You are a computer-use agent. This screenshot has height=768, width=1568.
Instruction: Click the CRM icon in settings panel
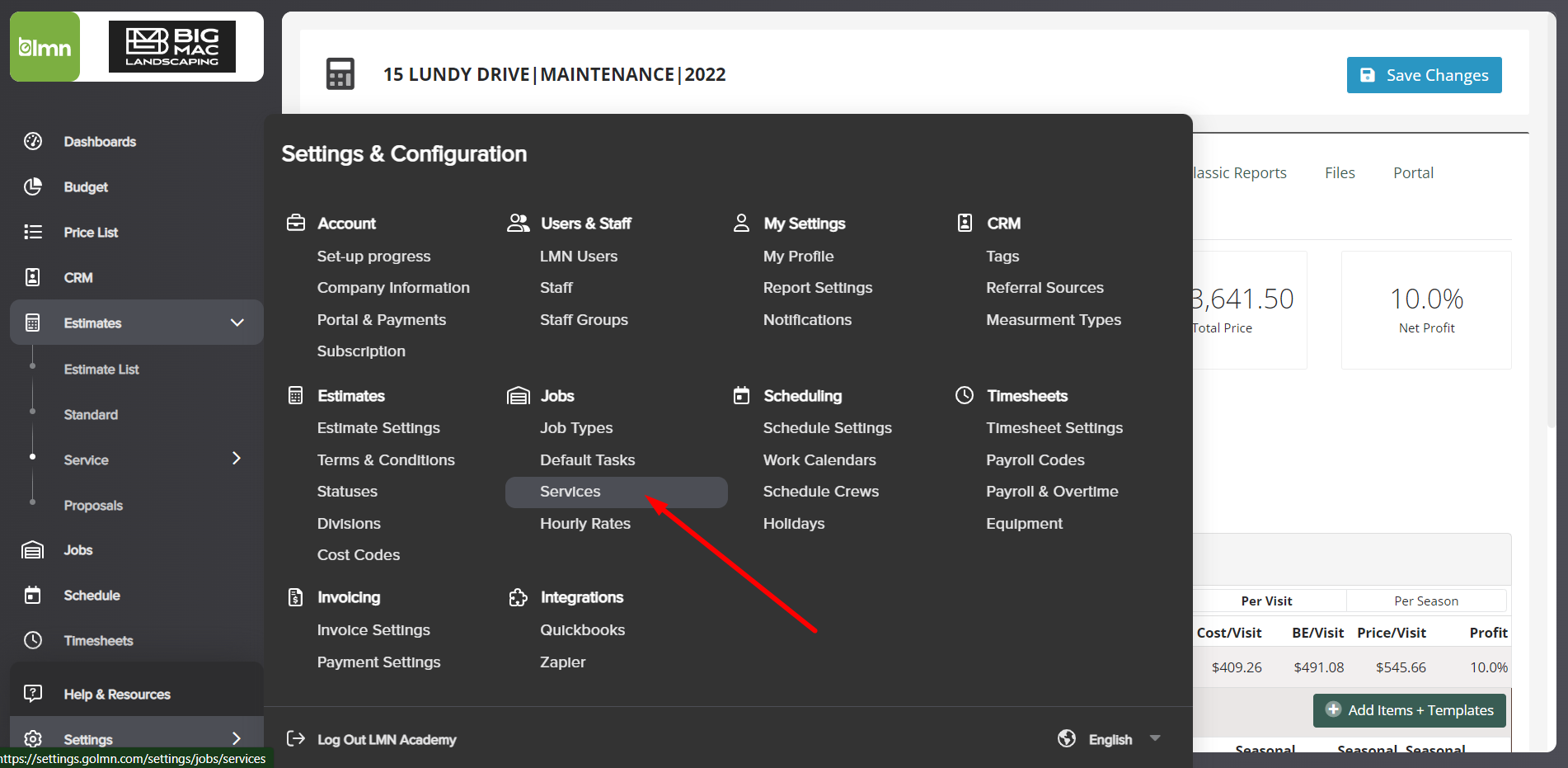(965, 223)
